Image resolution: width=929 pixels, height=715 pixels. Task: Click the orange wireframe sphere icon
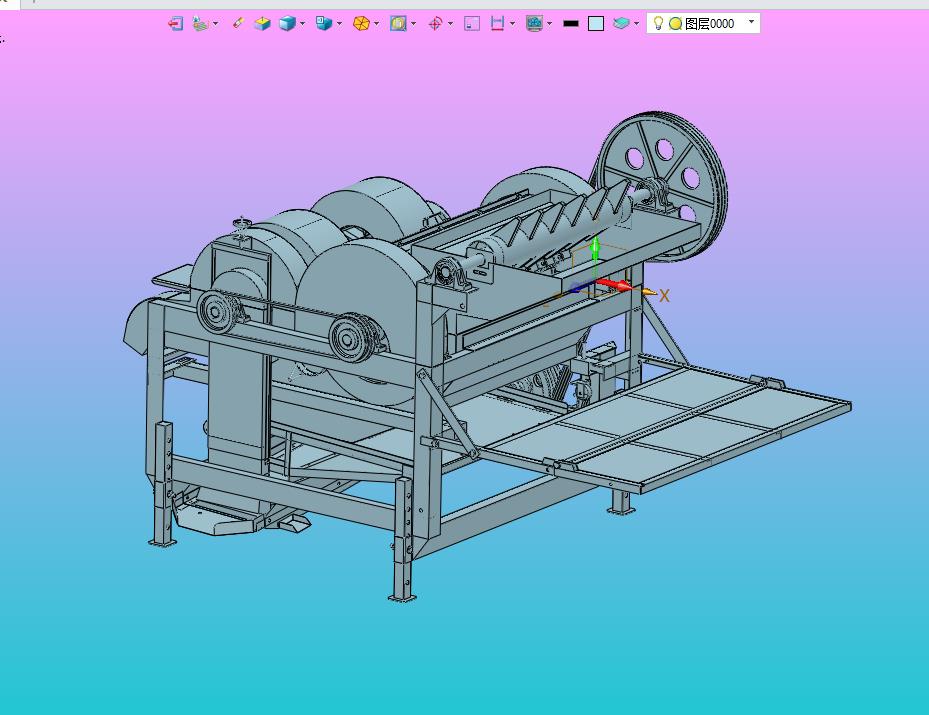click(361, 23)
